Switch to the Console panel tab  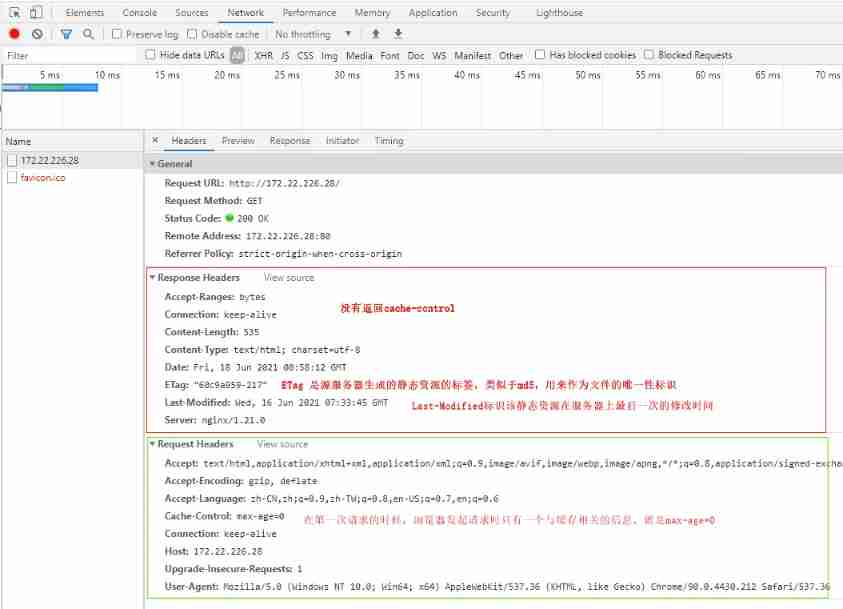pos(139,13)
